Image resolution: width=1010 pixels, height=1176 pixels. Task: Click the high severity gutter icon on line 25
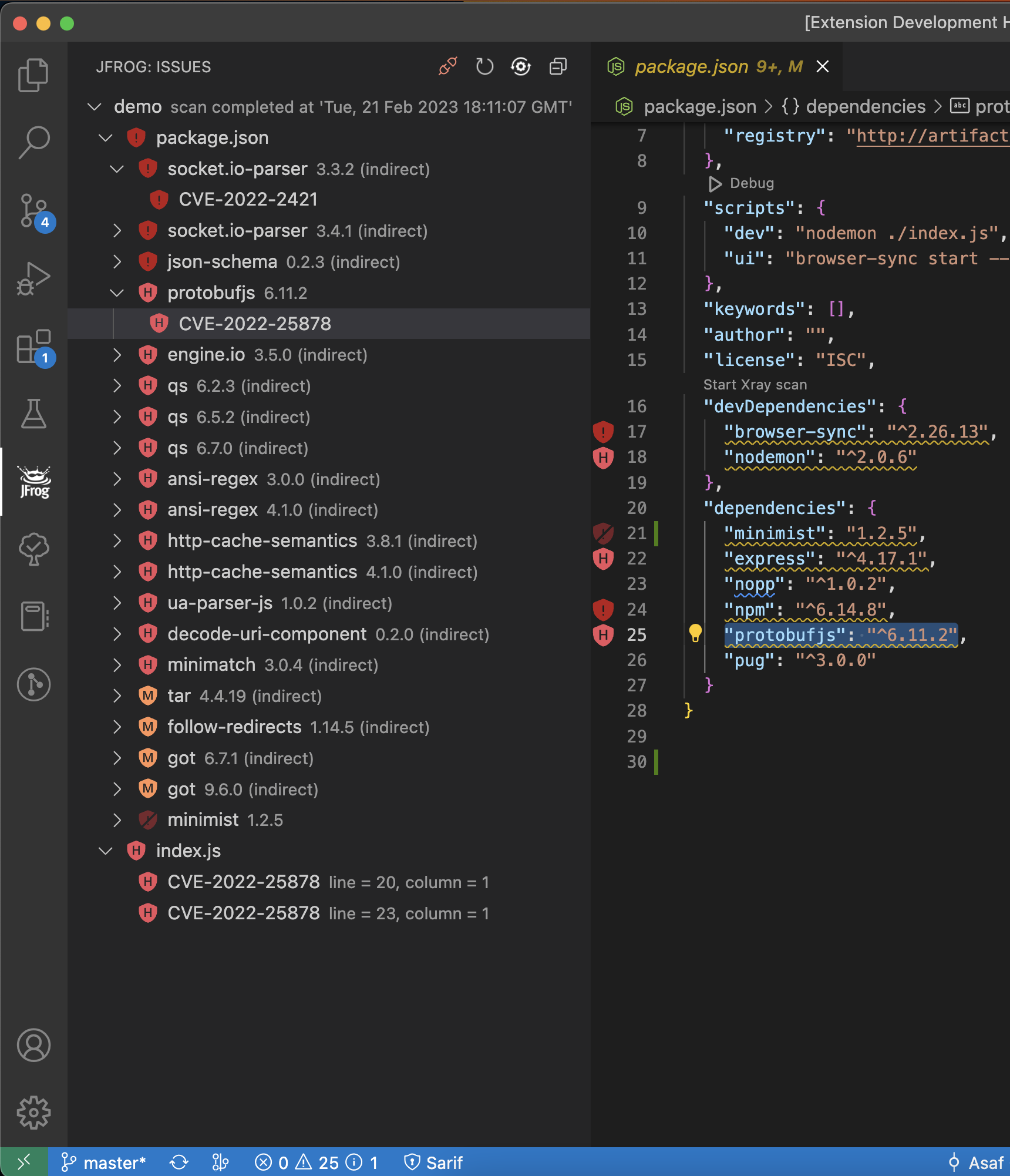click(x=603, y=635)
